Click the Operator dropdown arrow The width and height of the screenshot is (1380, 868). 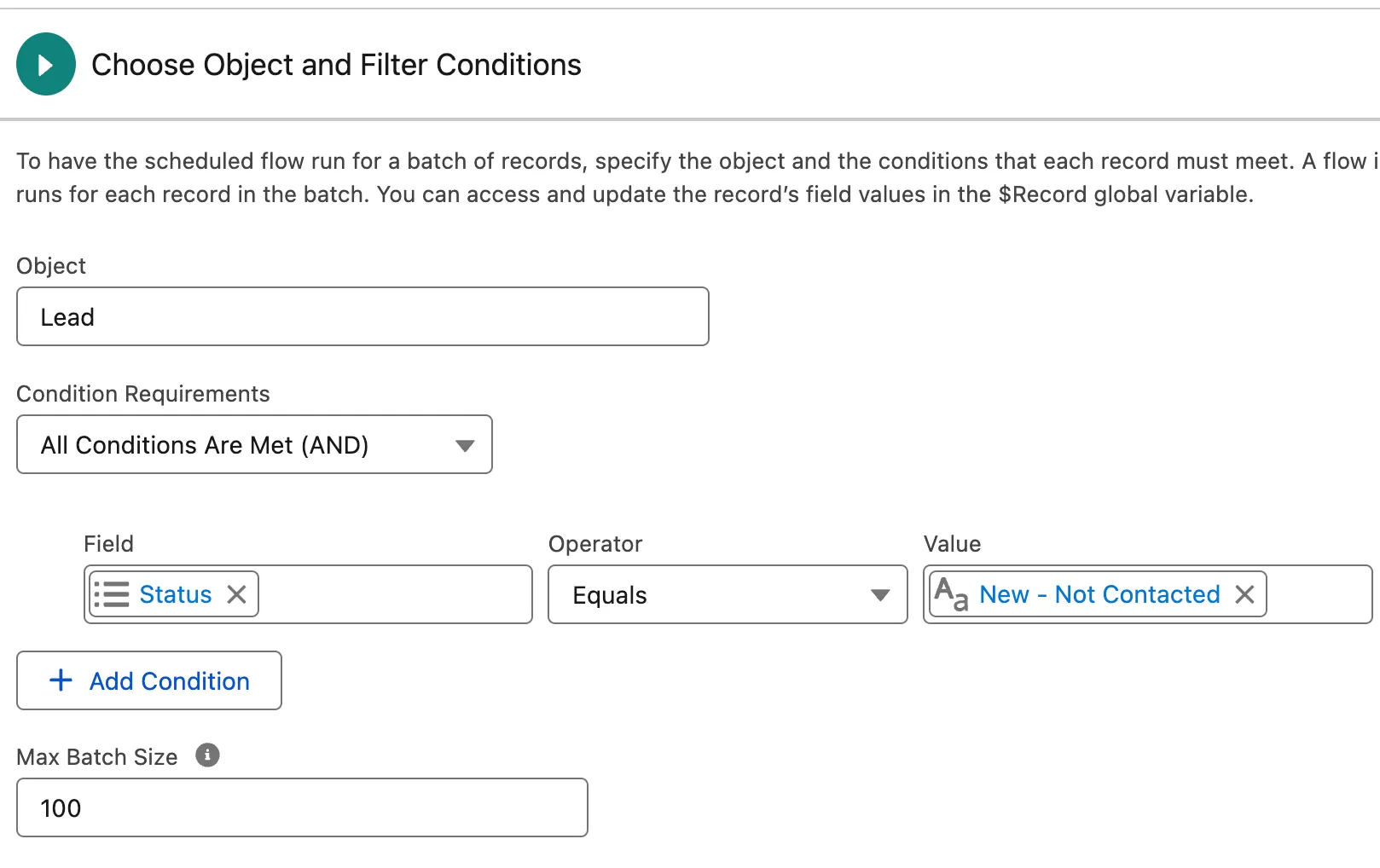coord(880,595)
